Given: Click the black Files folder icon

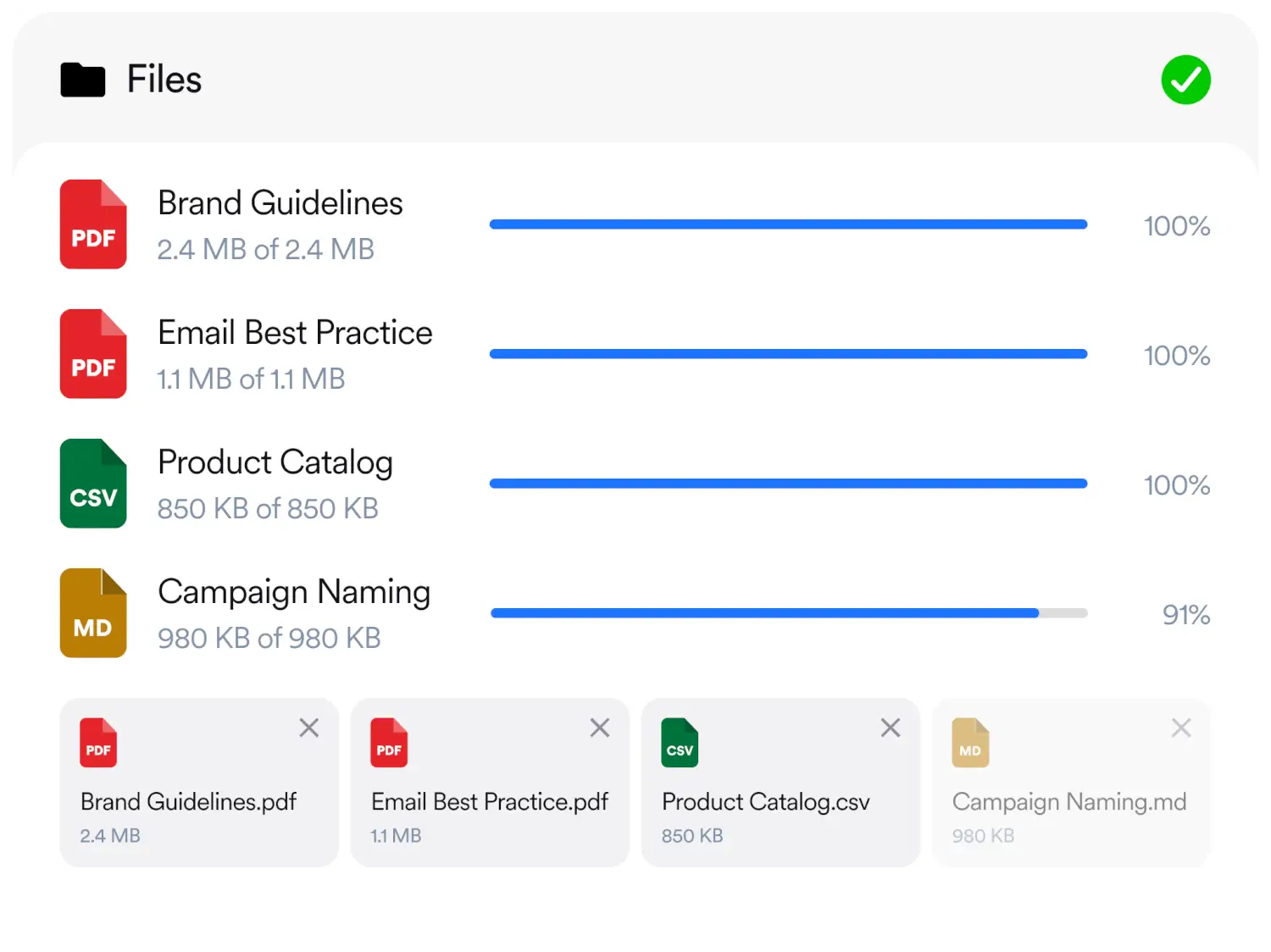Looking at the screenshot, I should click(83, 80).
